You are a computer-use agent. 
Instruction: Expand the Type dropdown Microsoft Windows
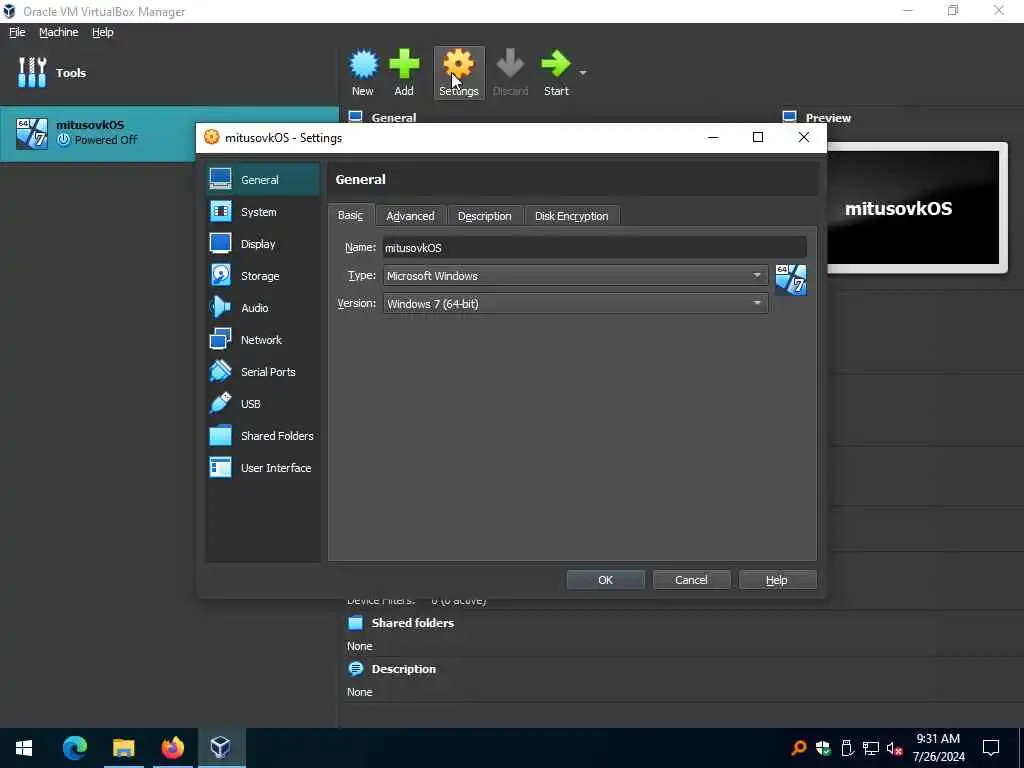pyautogui.click(x=575, y=276)
